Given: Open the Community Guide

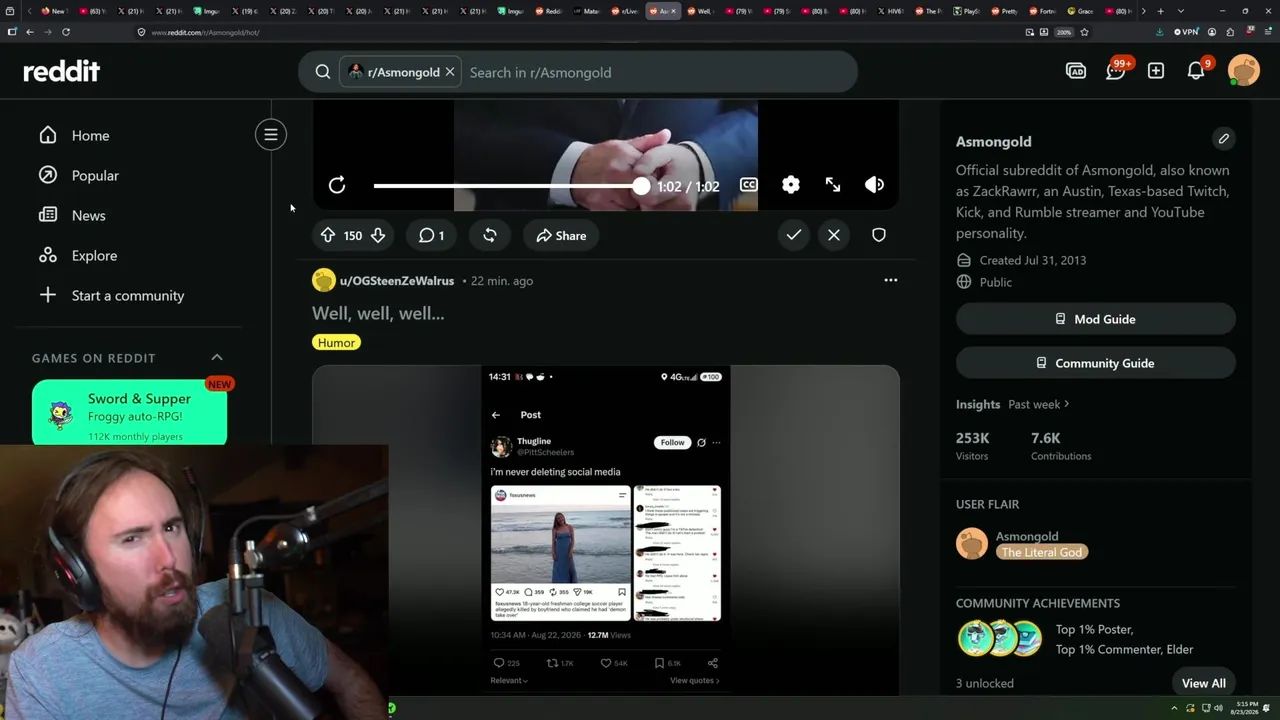Looking at the screenshot, I should point(1096,363).
